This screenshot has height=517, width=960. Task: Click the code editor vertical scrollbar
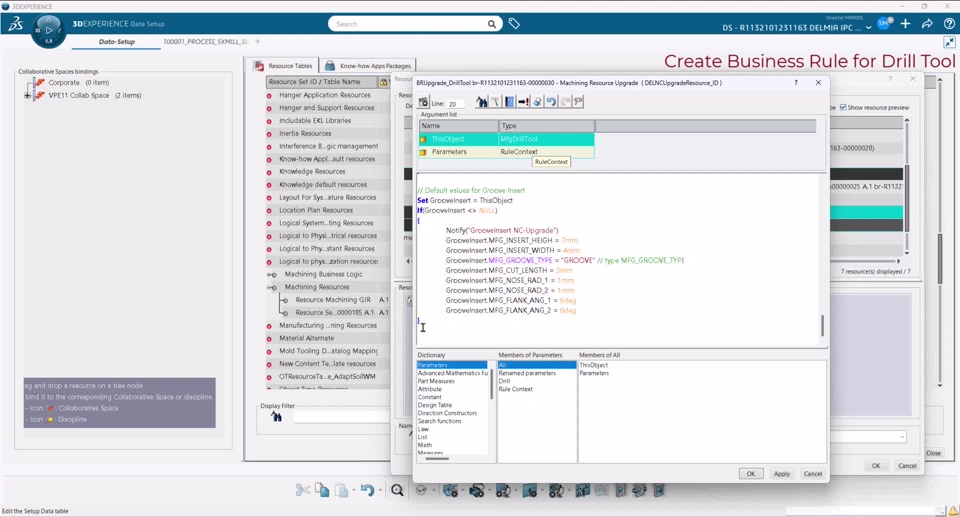pyautogui.click(x=822, y=325)
